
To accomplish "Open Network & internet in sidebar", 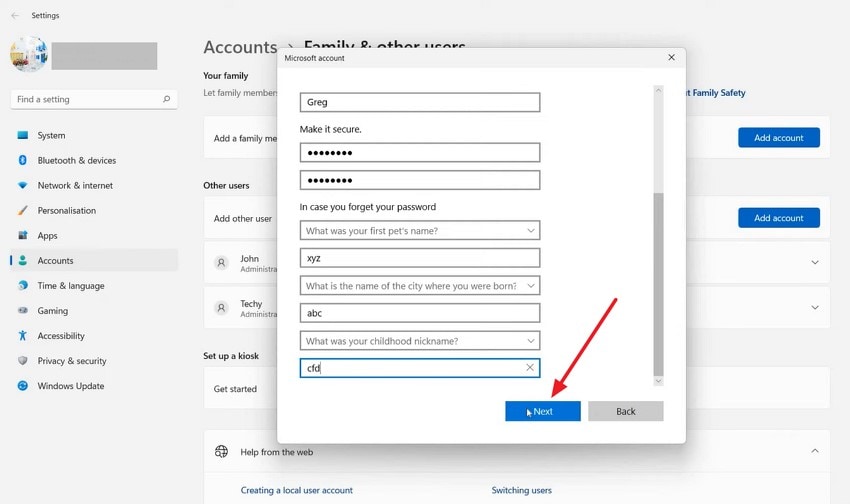I will point(94,185).
